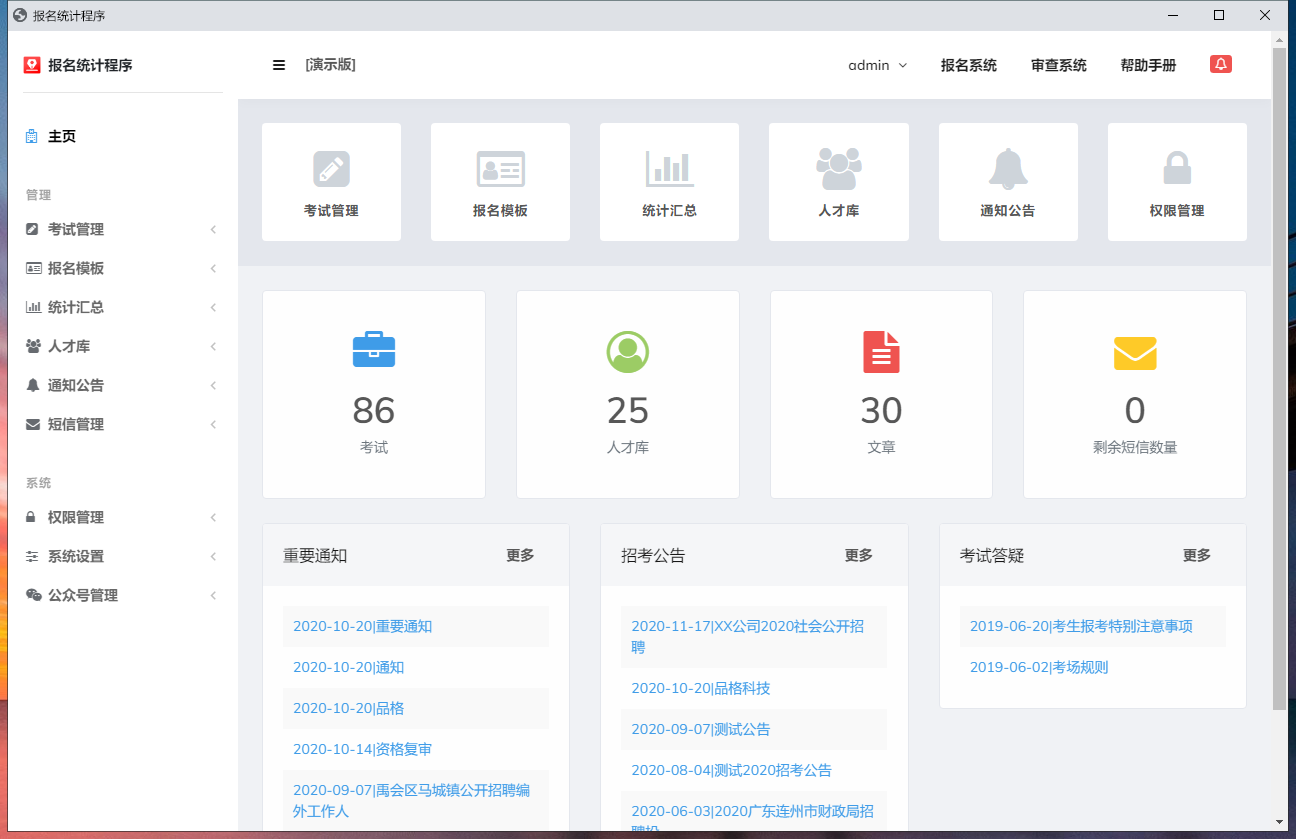Click 更多 in 重要通知 panel
The width and height of the screenshot is (1296, 839).
click(520, 555)
